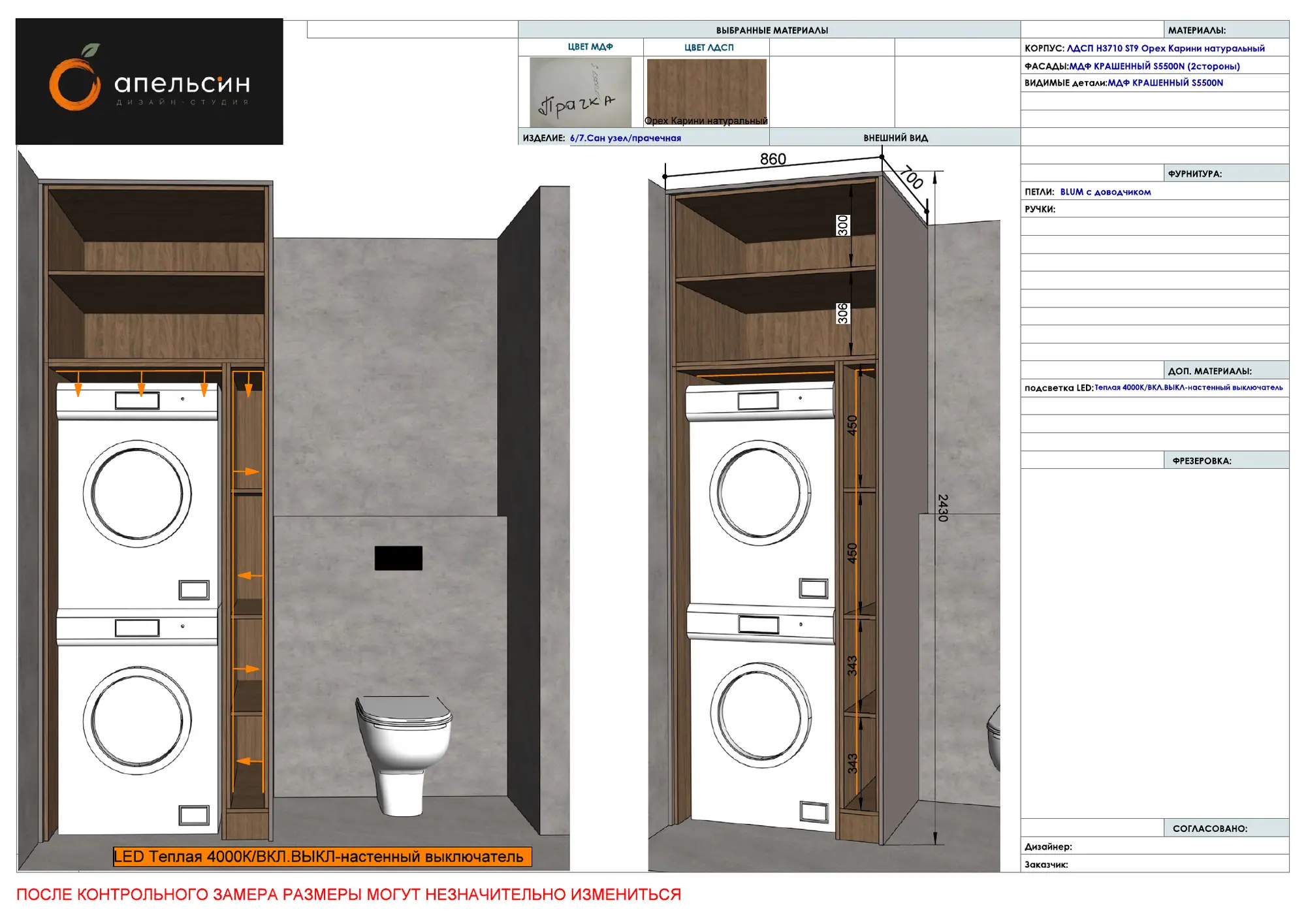Screen dimensions: 1306x924
Task: Click the Апельсин design studio logo
Action: [149, 81]
